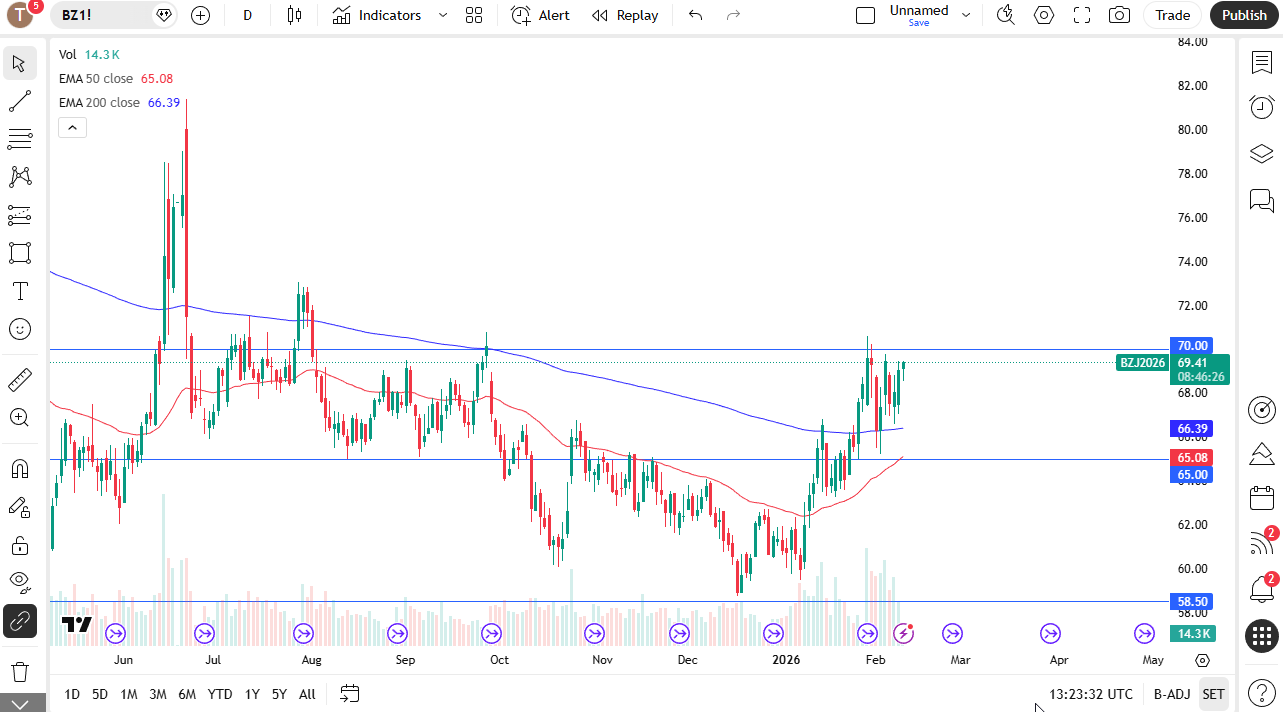Collapse the indicator legend chevron
Screen dimensions: 1283x712
(x=72, y=127)
